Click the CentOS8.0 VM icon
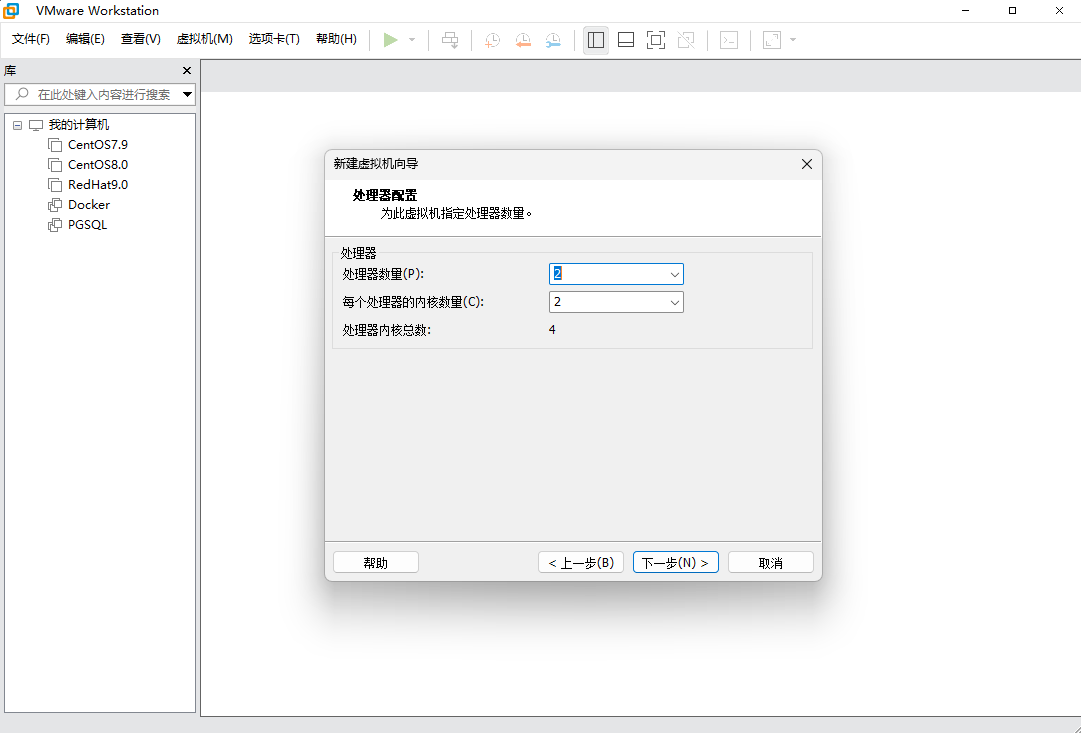The height and width of the screenshot is (733, 1081). 54,165
